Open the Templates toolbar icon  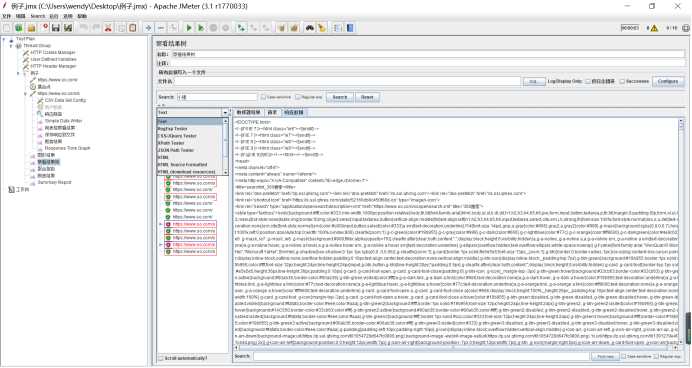(x=19, y=28)
